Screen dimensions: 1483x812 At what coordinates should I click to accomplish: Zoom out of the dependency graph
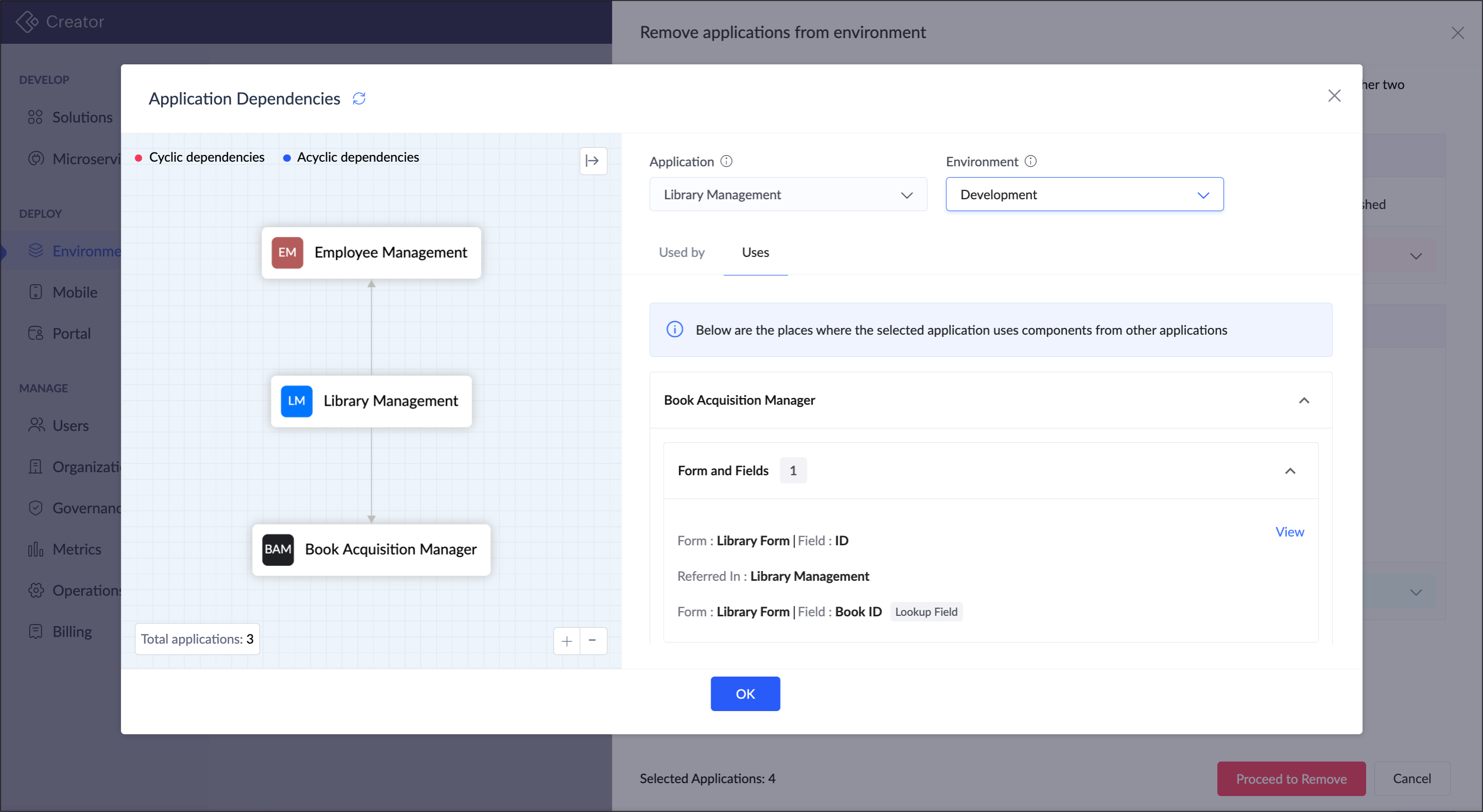coord(592,641)
